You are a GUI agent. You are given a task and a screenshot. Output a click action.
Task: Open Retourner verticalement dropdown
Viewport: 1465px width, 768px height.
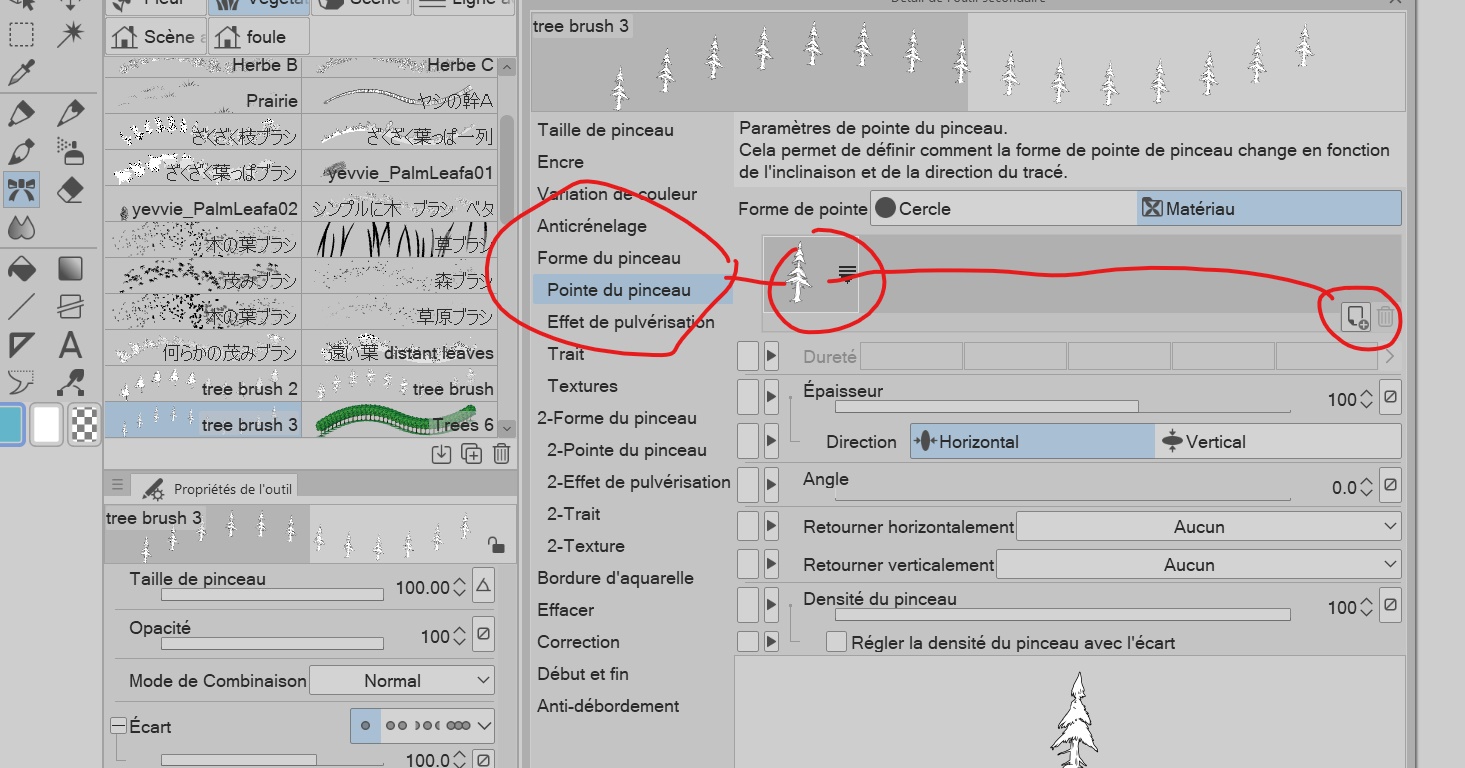click(x=1198, y=565)
